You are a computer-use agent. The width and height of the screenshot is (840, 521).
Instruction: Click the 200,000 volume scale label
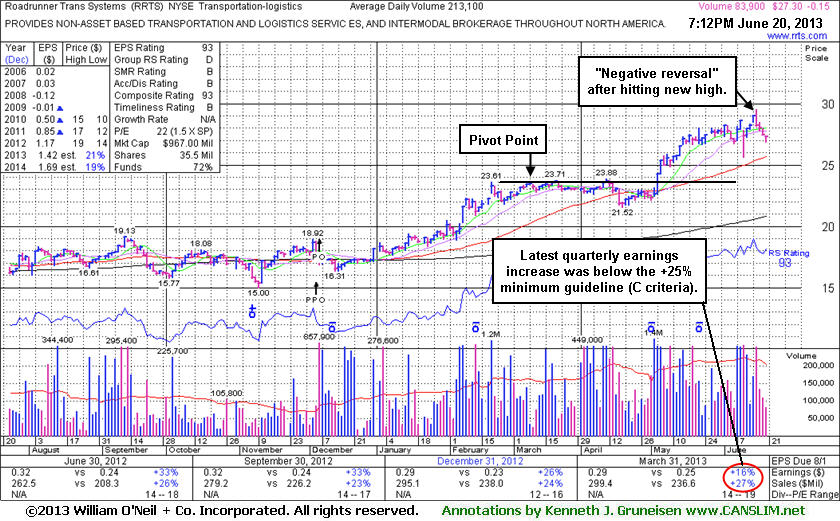tap(818, 365)
